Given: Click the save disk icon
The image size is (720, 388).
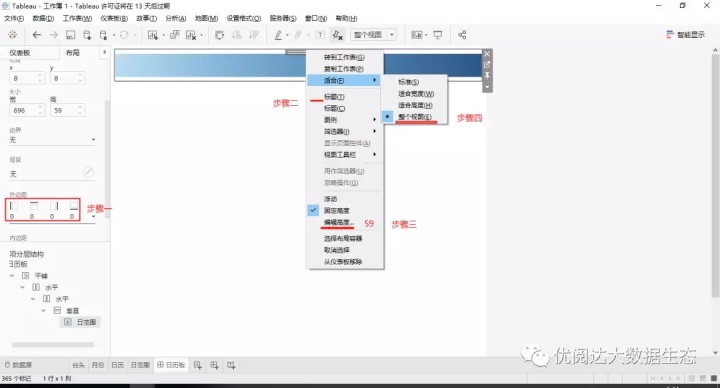Looking at the screenshot, I should point(71,35).
